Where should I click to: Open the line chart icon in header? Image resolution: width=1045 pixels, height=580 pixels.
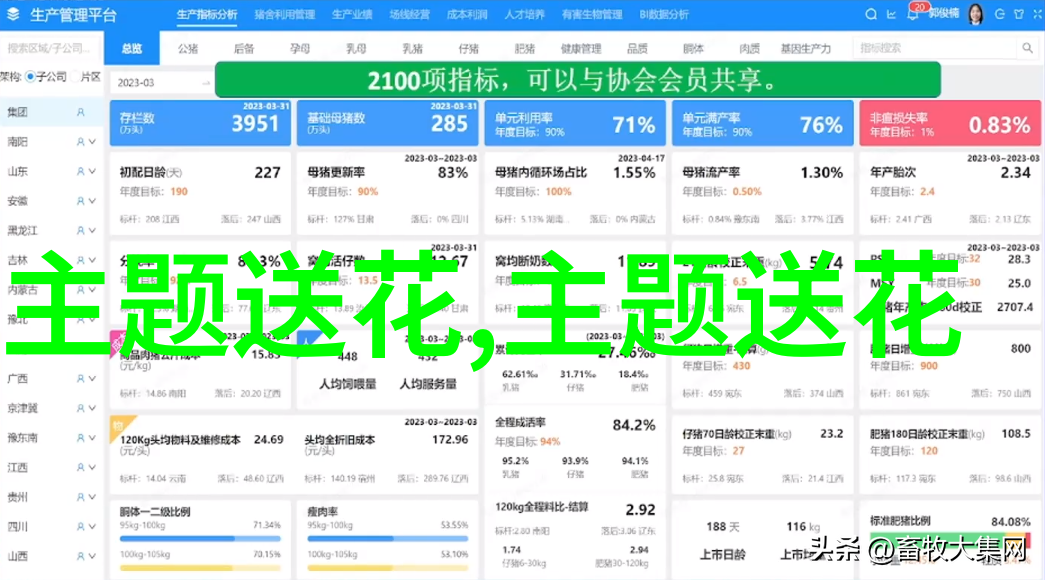892,14
